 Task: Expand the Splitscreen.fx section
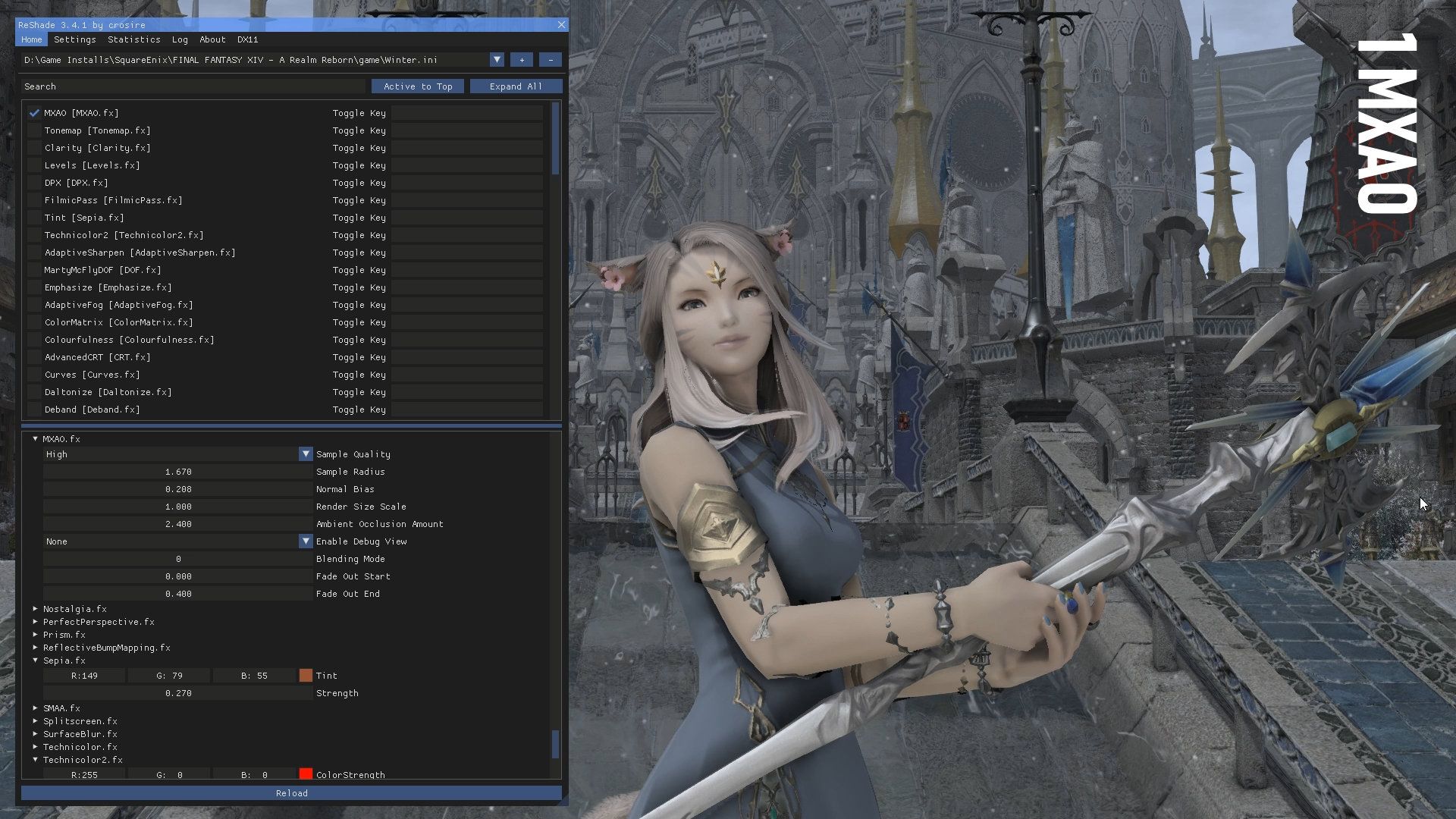(x=35, y=721)
